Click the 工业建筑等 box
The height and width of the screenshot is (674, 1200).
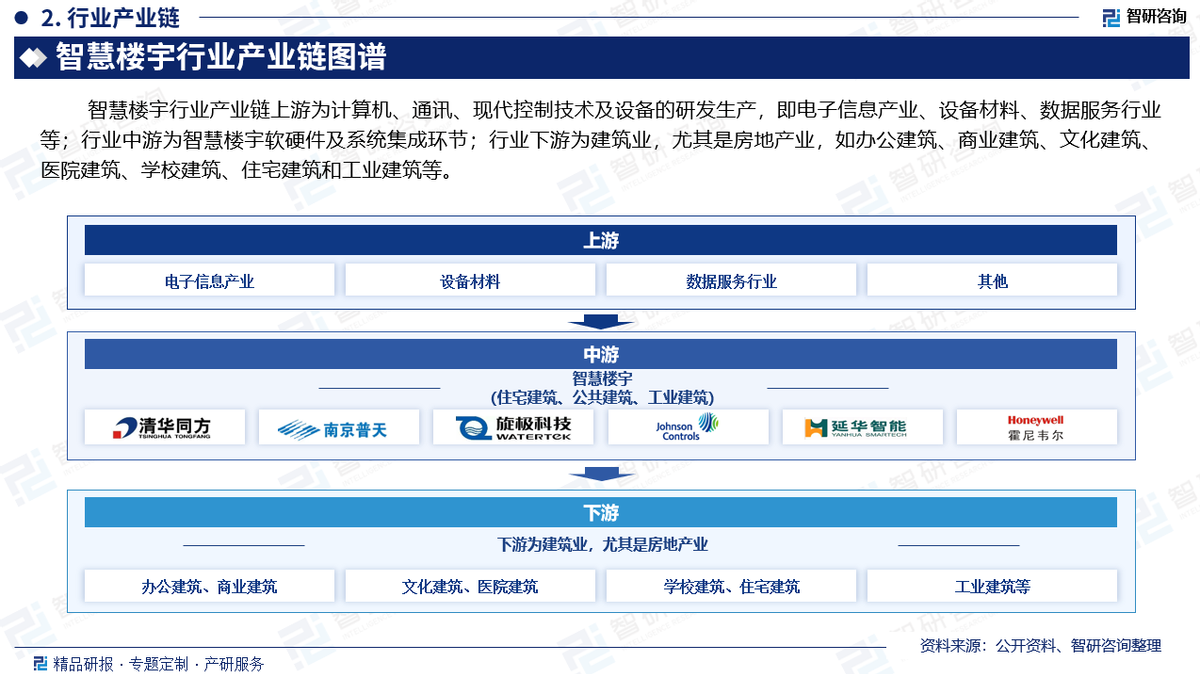992,586
